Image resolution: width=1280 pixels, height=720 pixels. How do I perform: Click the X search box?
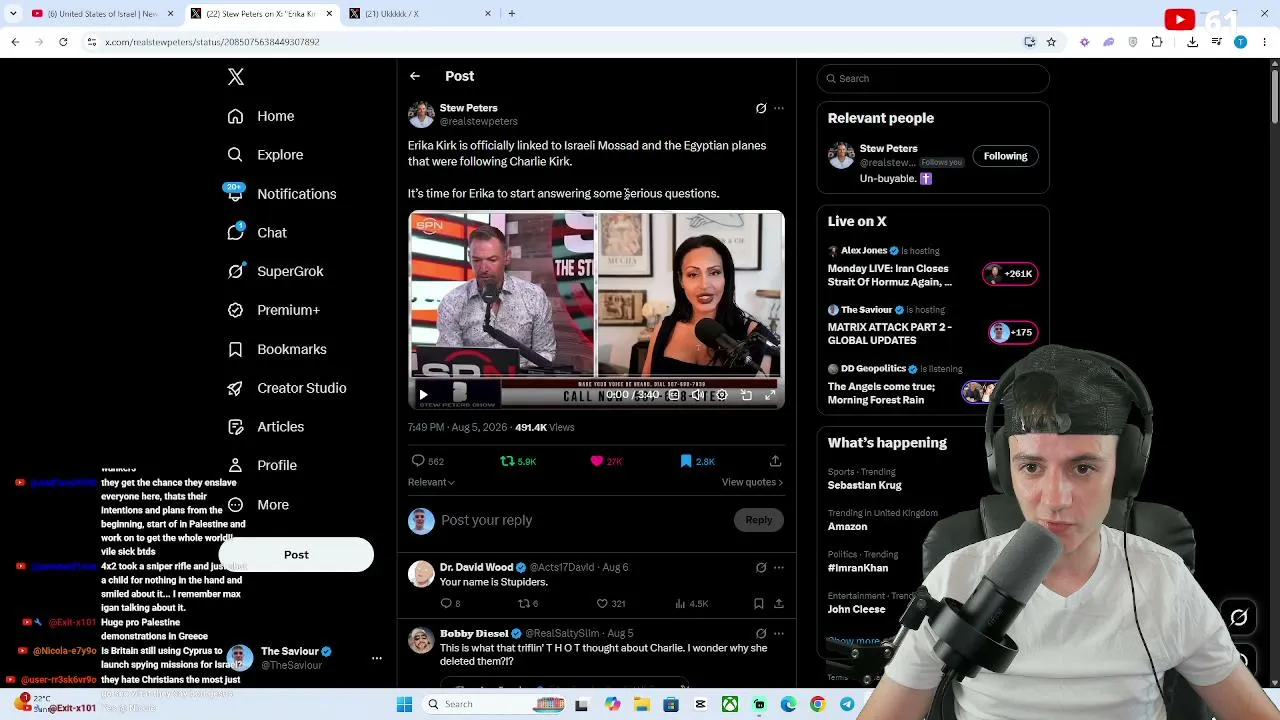coord(933,78)
